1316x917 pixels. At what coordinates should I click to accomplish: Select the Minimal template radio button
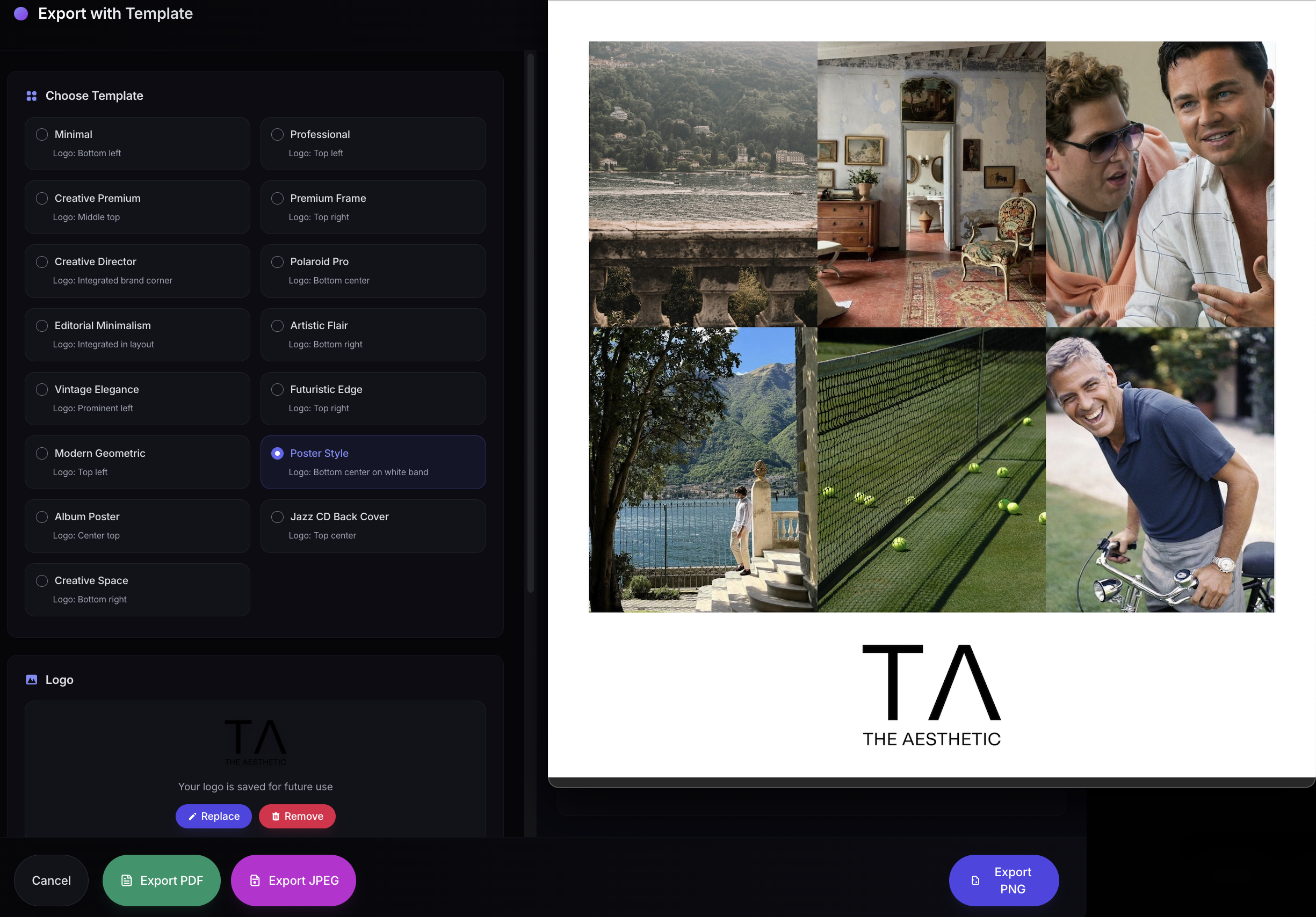[x=42, y=135]
